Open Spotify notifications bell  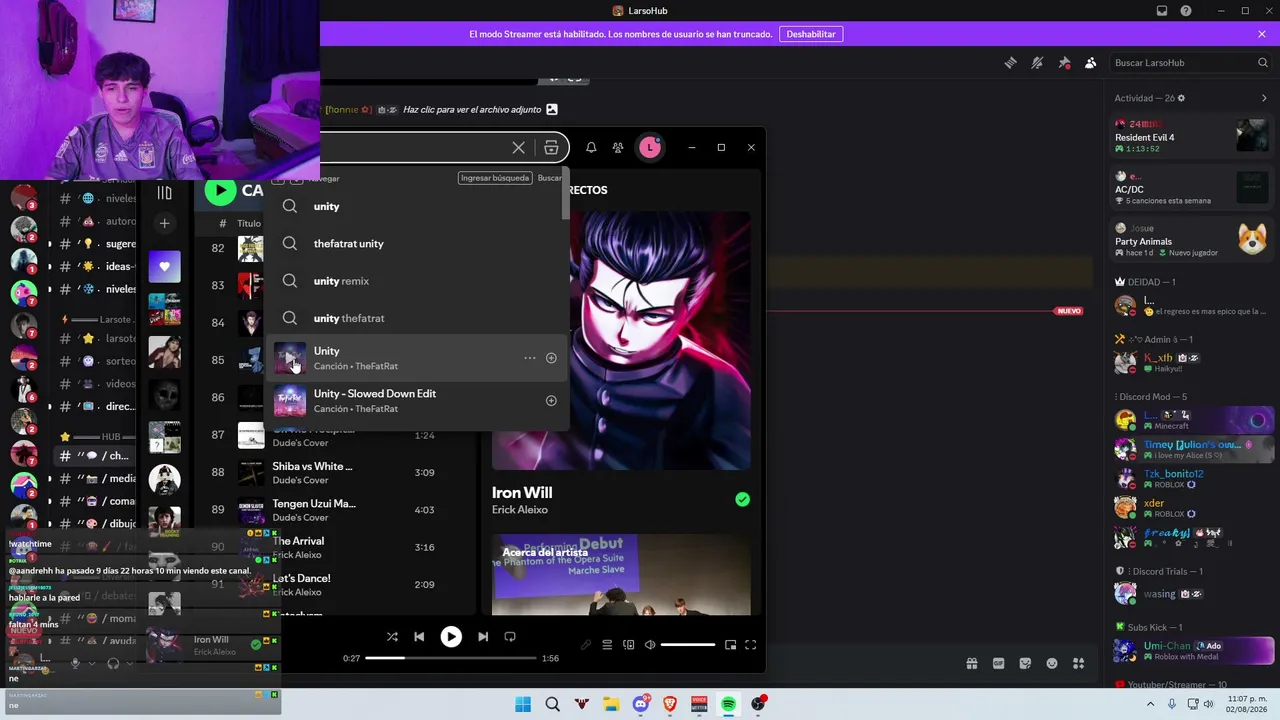(591, 148)
